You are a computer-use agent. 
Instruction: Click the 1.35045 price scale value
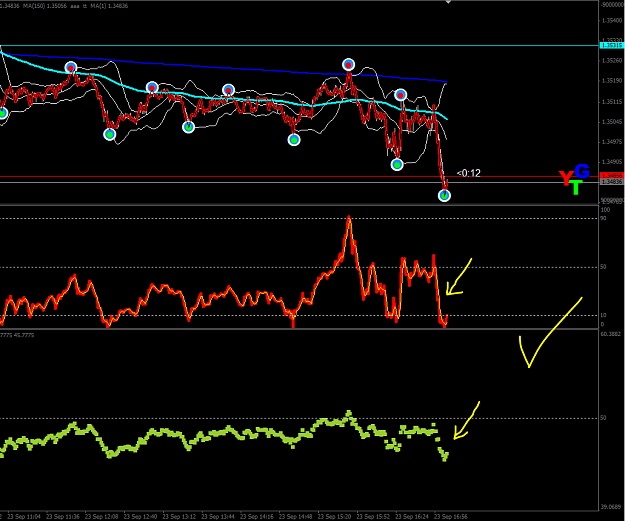(612, 122)
